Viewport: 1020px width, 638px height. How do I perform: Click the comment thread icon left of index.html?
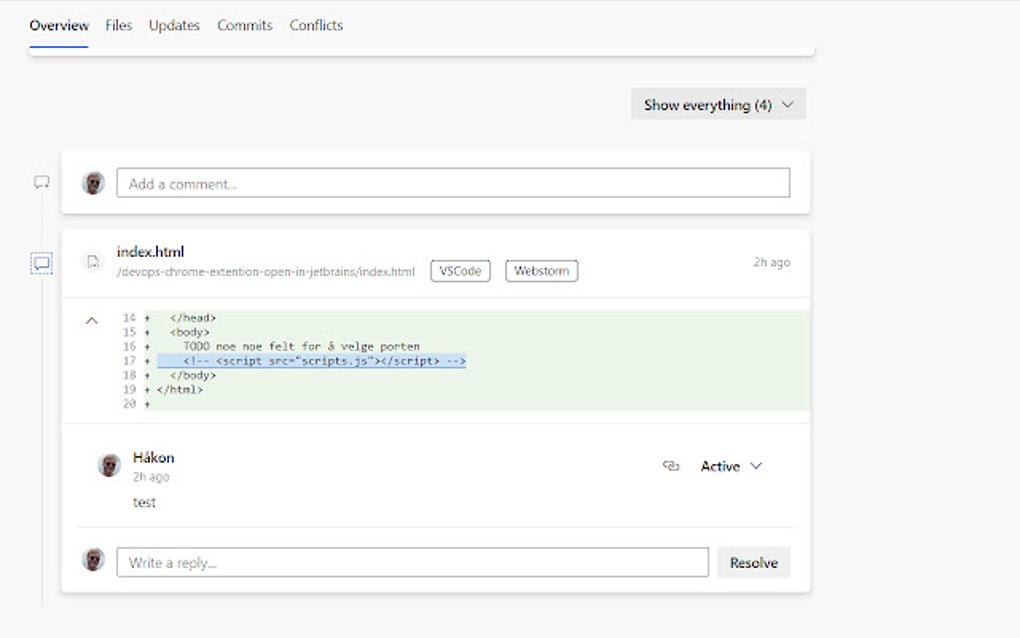click(42, 263)
